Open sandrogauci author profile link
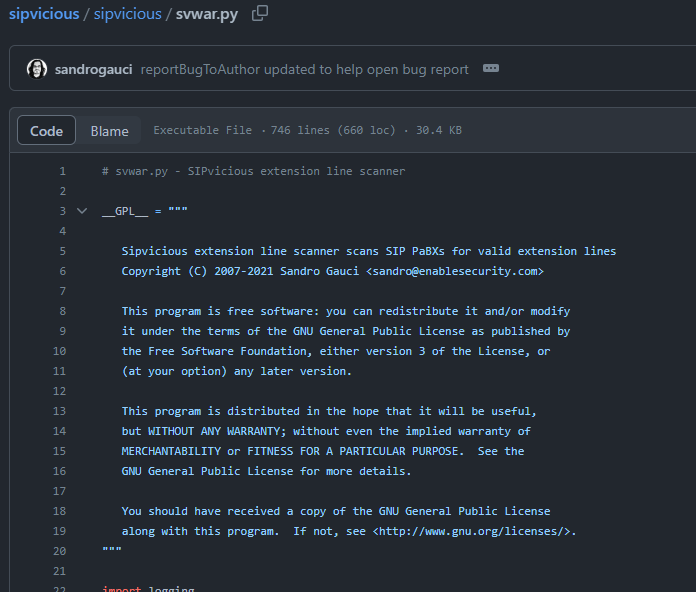 click(x=93, y=69)
